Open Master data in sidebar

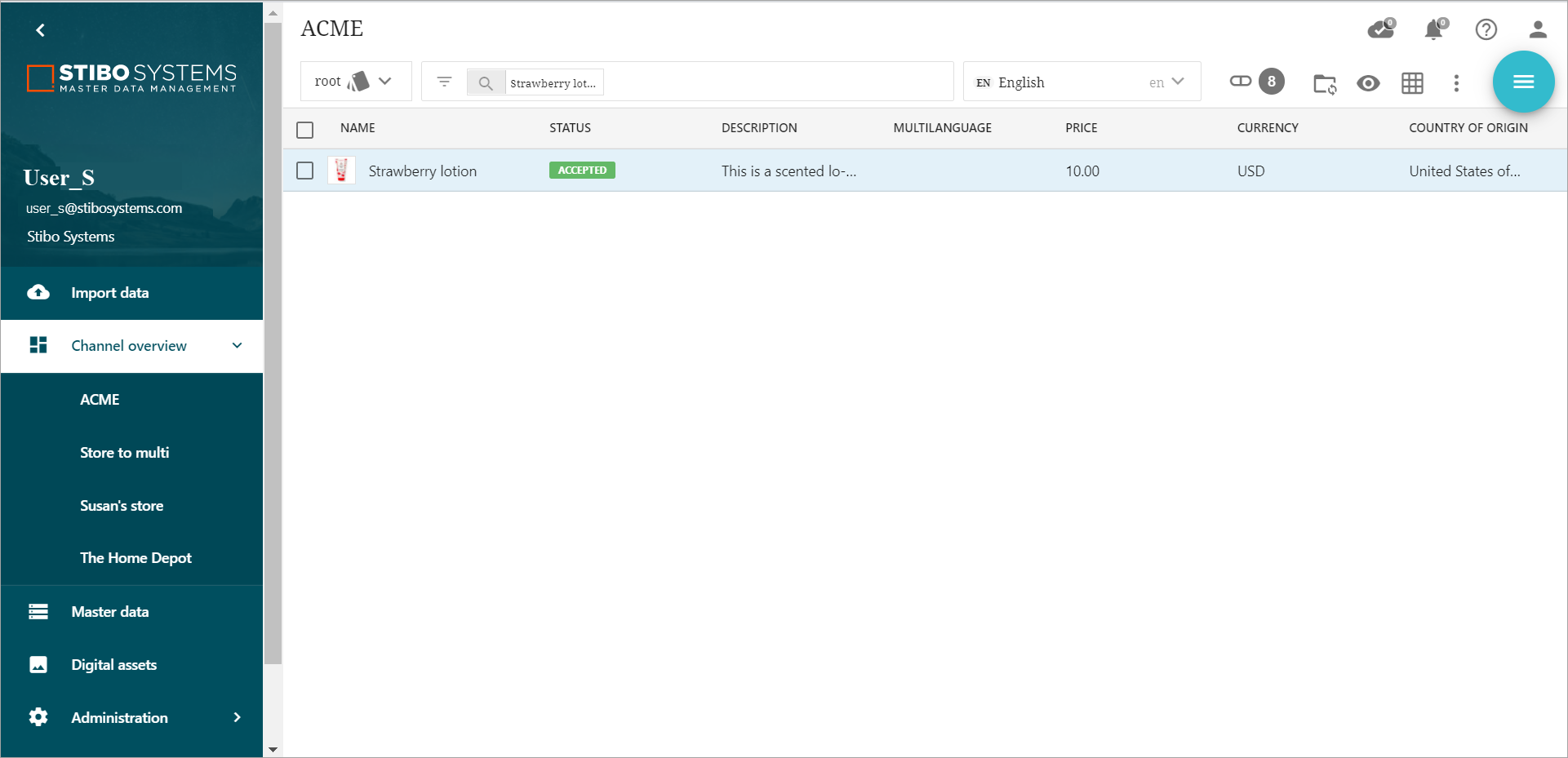tap(110, 611)
